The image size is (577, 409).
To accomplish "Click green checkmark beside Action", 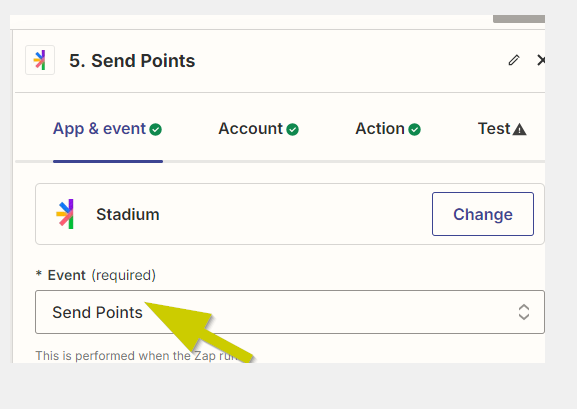I will click(414, 129).
